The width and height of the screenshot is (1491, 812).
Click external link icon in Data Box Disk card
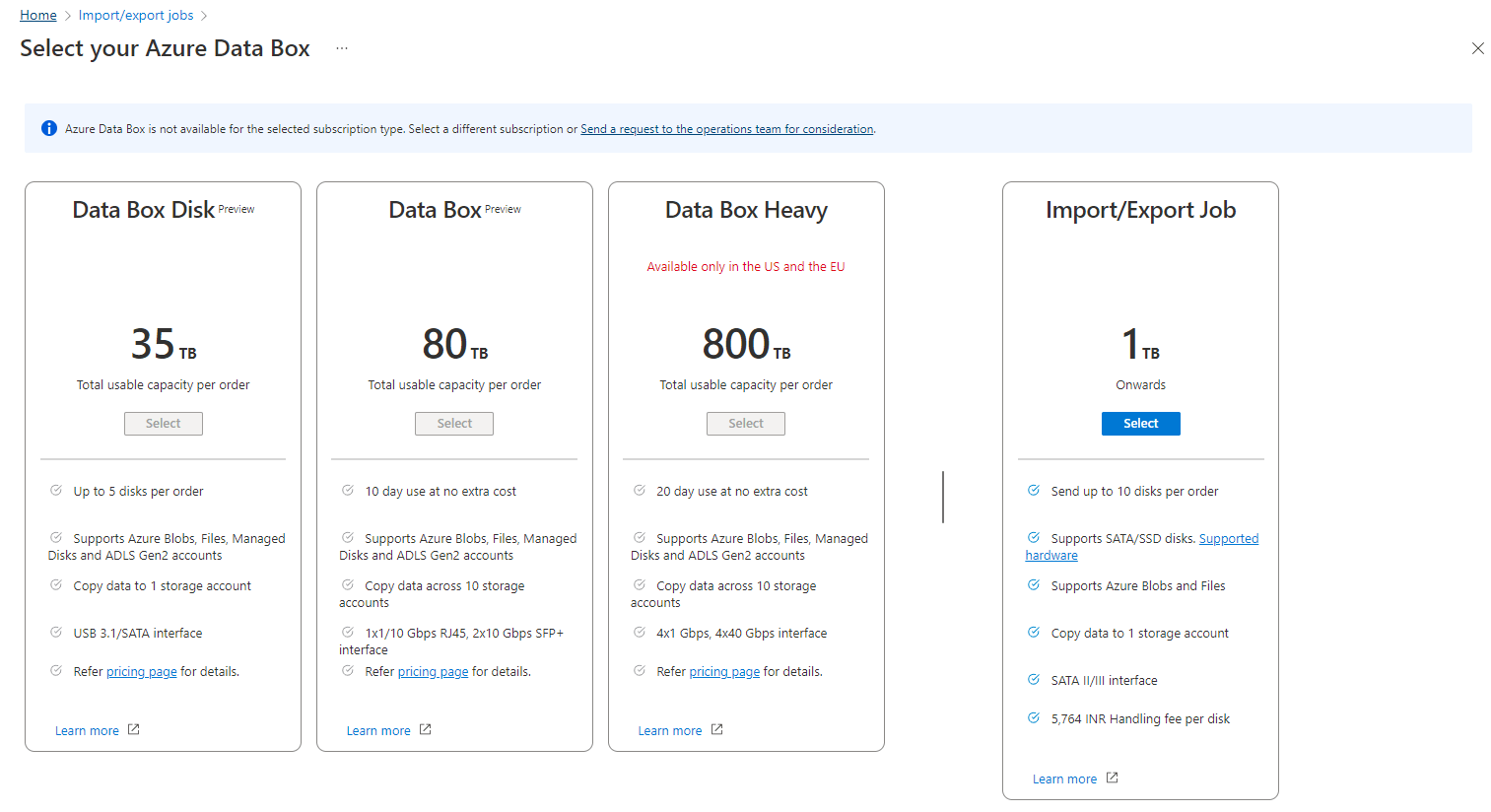[134, 730]
